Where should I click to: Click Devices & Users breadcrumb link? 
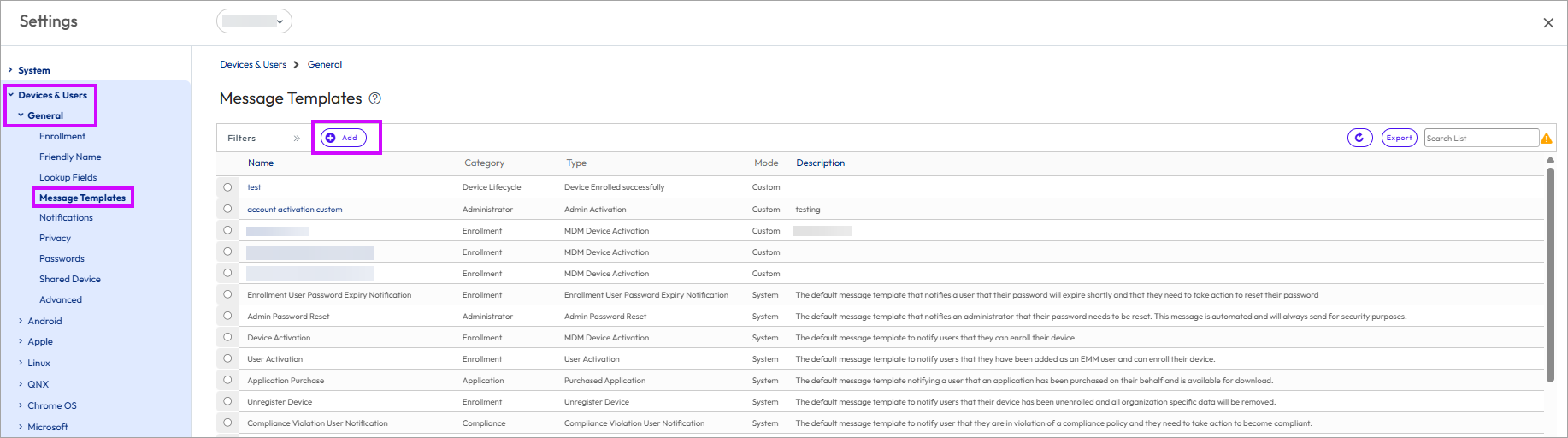[x=253, y=64]
